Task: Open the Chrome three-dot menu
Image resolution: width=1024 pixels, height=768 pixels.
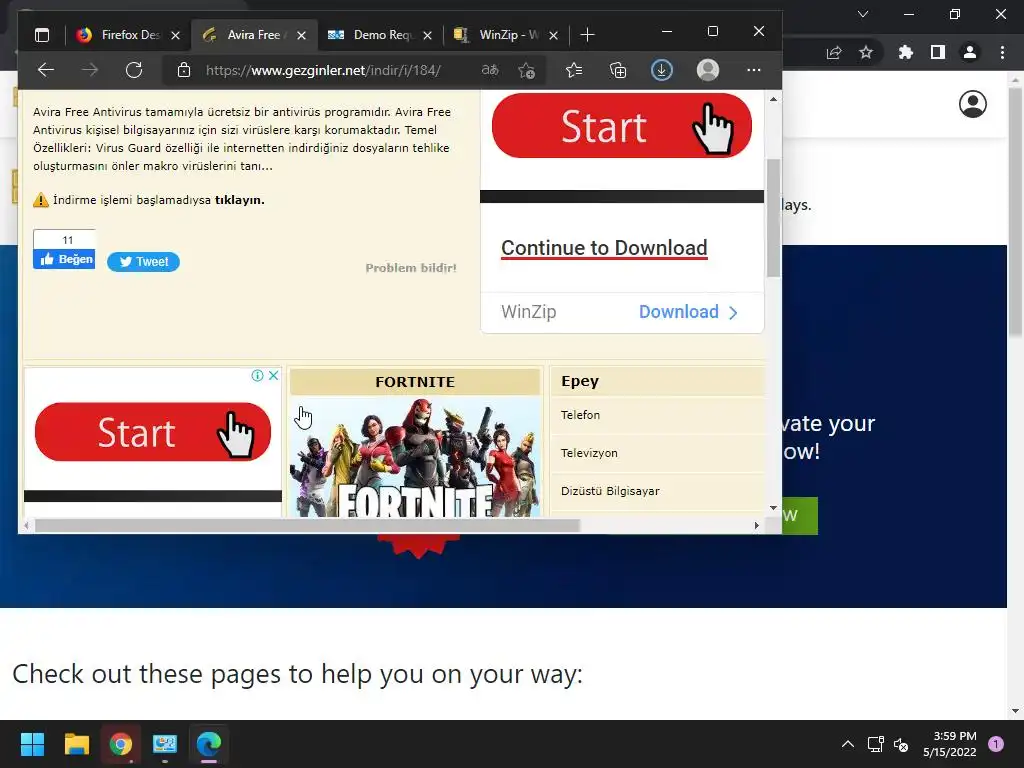Action: pyautogui.click(x=1002, y=53)
